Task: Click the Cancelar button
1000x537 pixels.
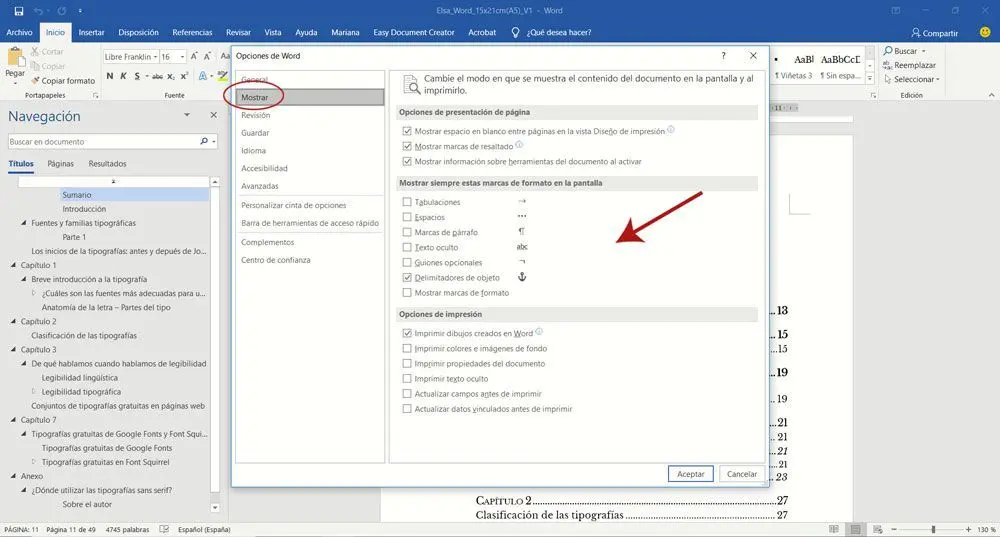Action: pos(741,474)
